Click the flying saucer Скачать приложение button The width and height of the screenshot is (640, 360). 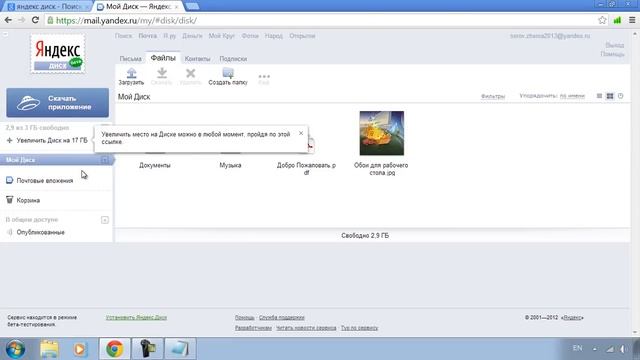click(x=58, y=102)
